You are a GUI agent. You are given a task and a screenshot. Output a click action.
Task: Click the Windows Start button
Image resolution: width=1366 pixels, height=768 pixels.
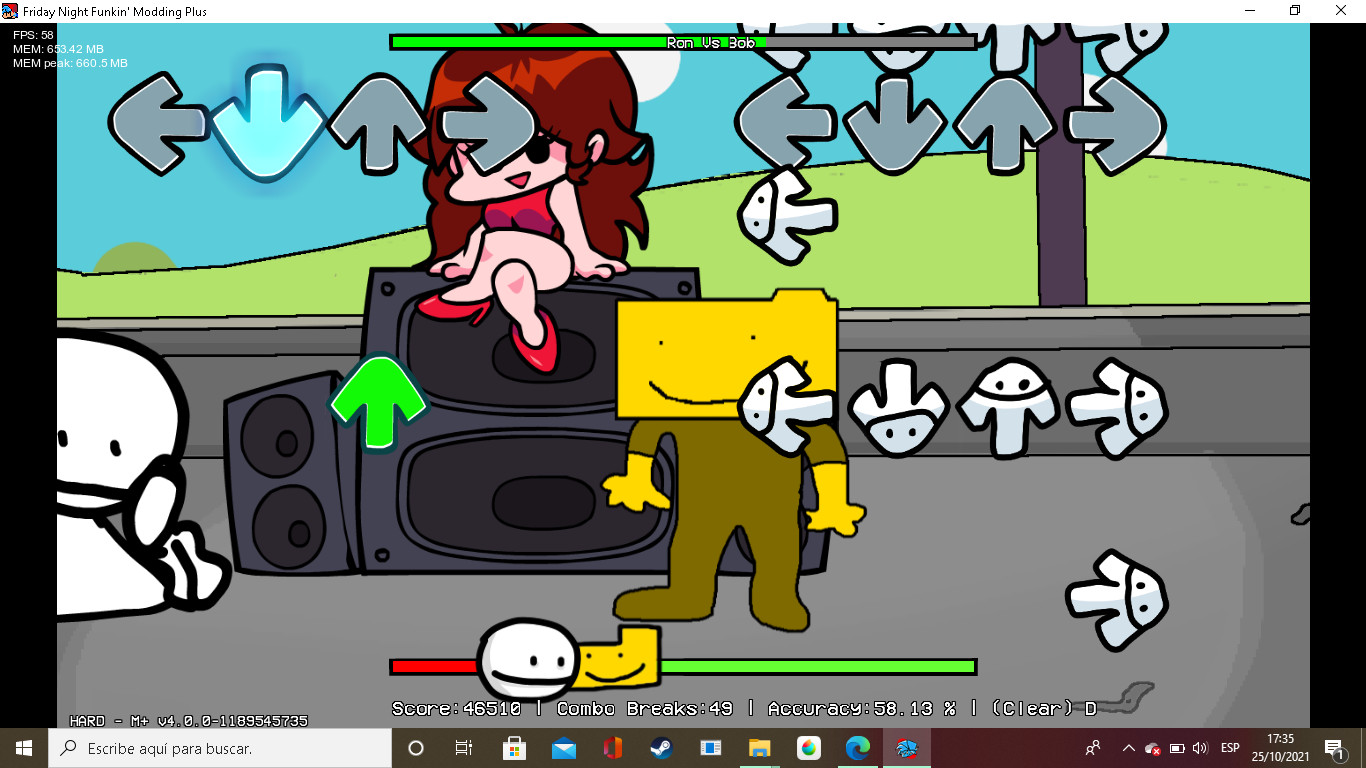[x=24, y=748]
